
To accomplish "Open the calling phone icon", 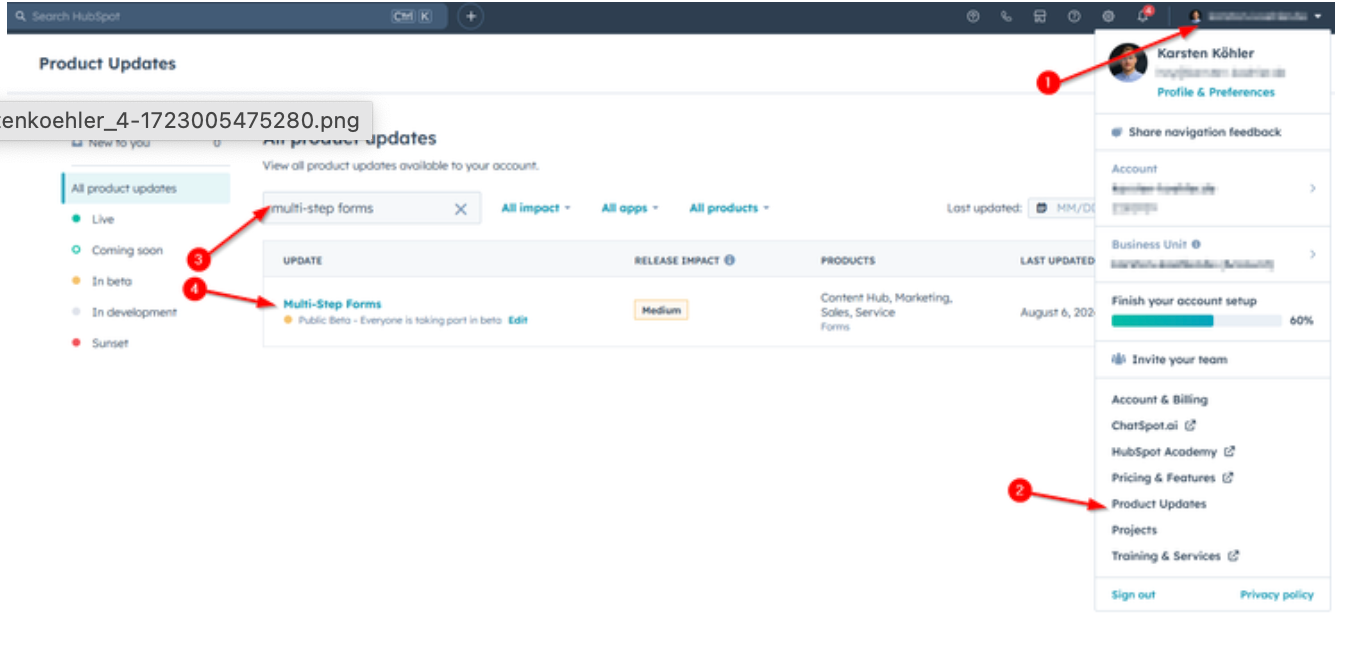I will click(x=1006, y=16).
